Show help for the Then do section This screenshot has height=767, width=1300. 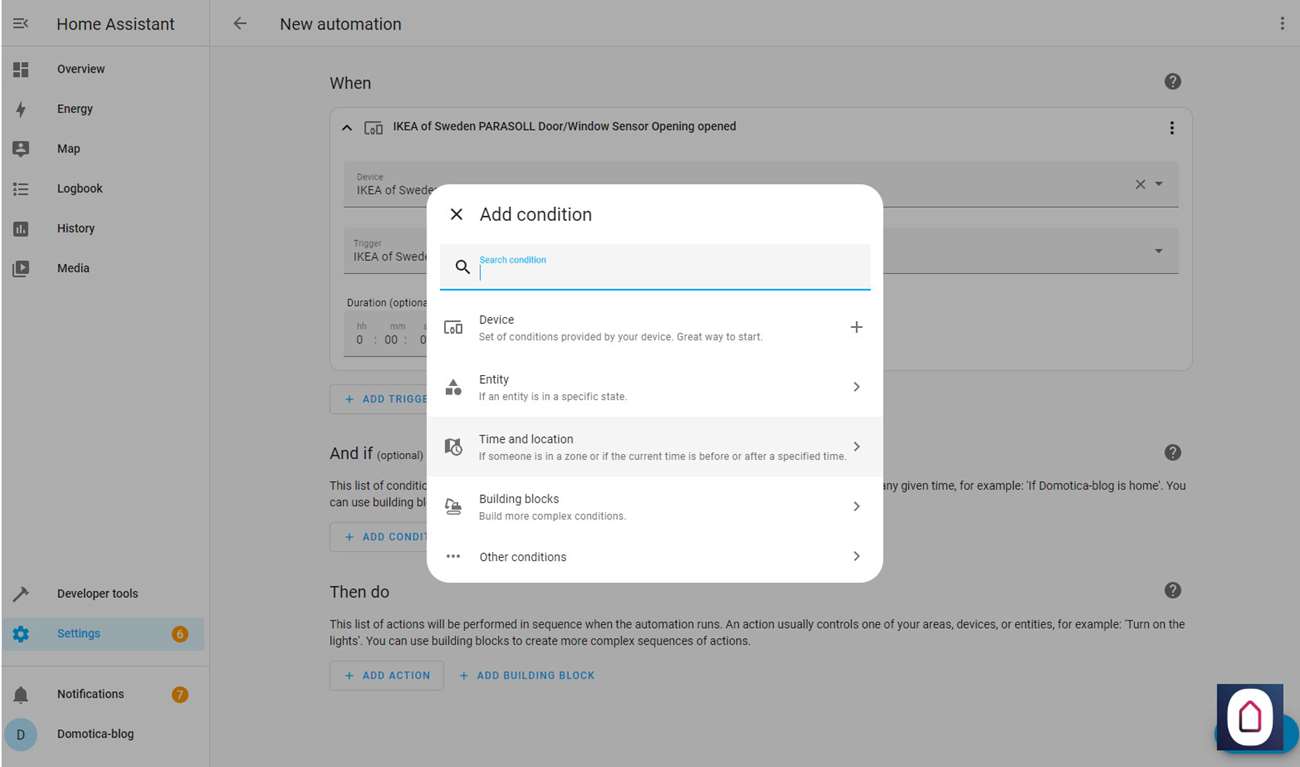(1173, 591)
